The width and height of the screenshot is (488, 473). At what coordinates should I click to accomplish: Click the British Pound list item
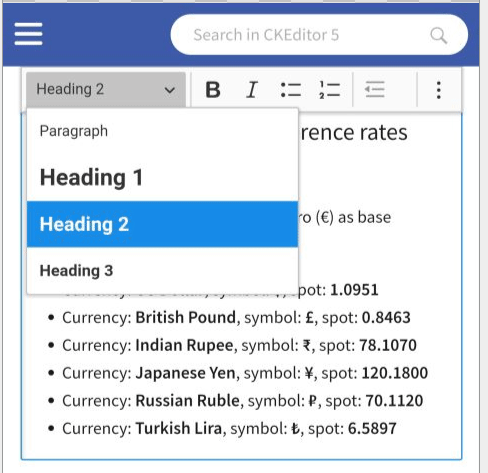click(236, 317)
